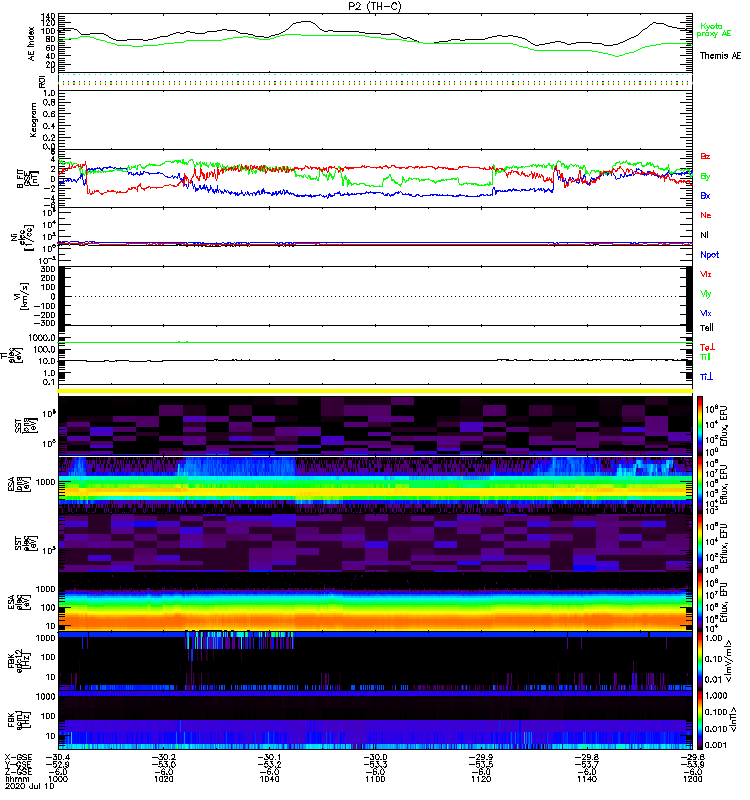Click the ESA elec Eflux color bar
Image resolution: width=750 pixels, height=800 pixels.
700,603
